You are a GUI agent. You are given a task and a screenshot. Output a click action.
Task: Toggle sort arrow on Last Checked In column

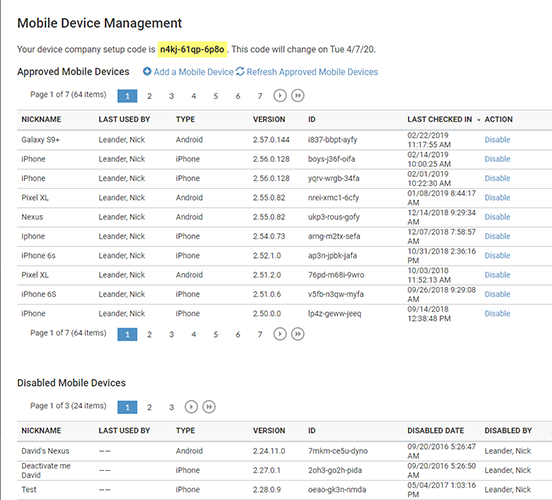point(478,120)
